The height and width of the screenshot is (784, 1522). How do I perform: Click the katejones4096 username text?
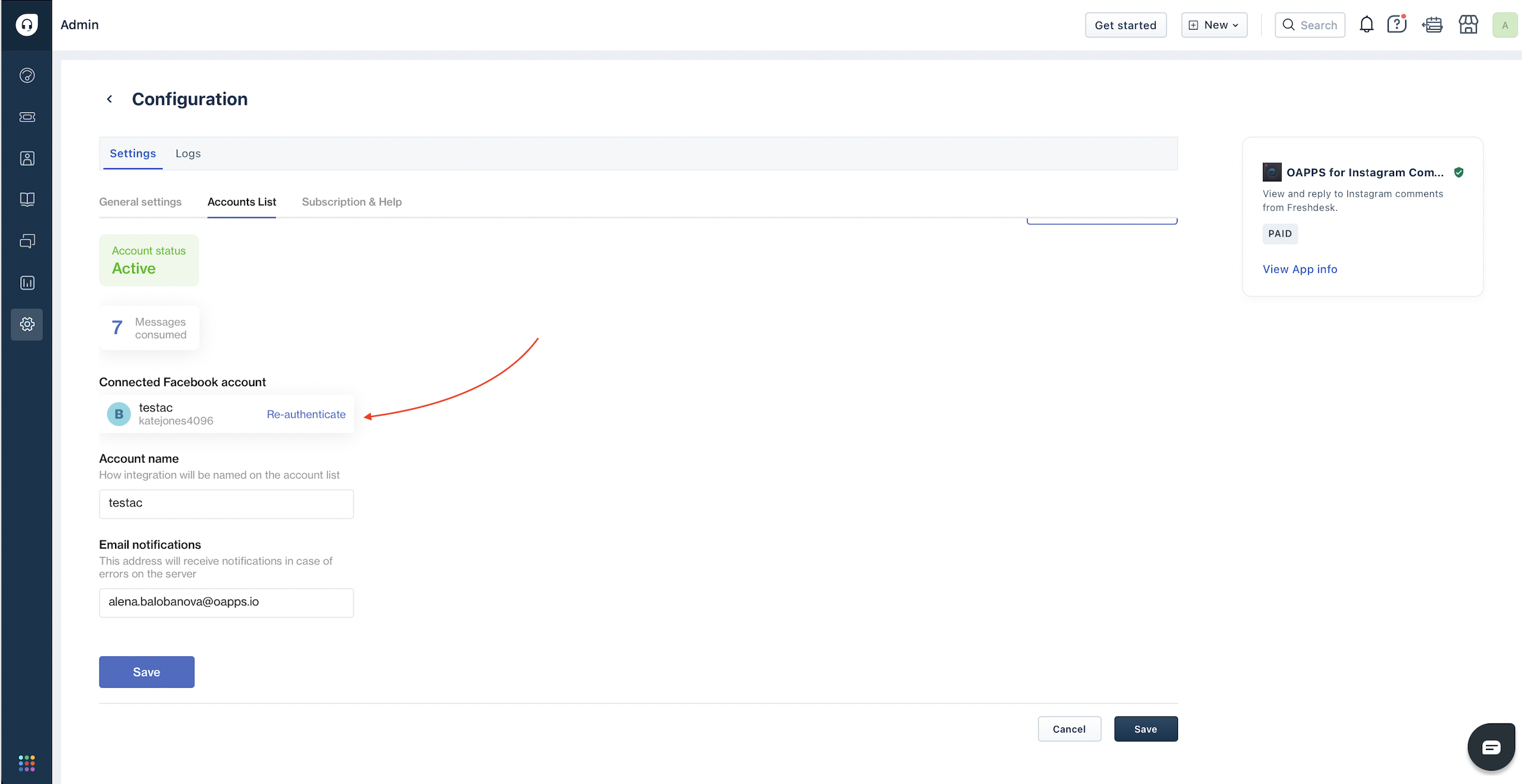point(176,421)
